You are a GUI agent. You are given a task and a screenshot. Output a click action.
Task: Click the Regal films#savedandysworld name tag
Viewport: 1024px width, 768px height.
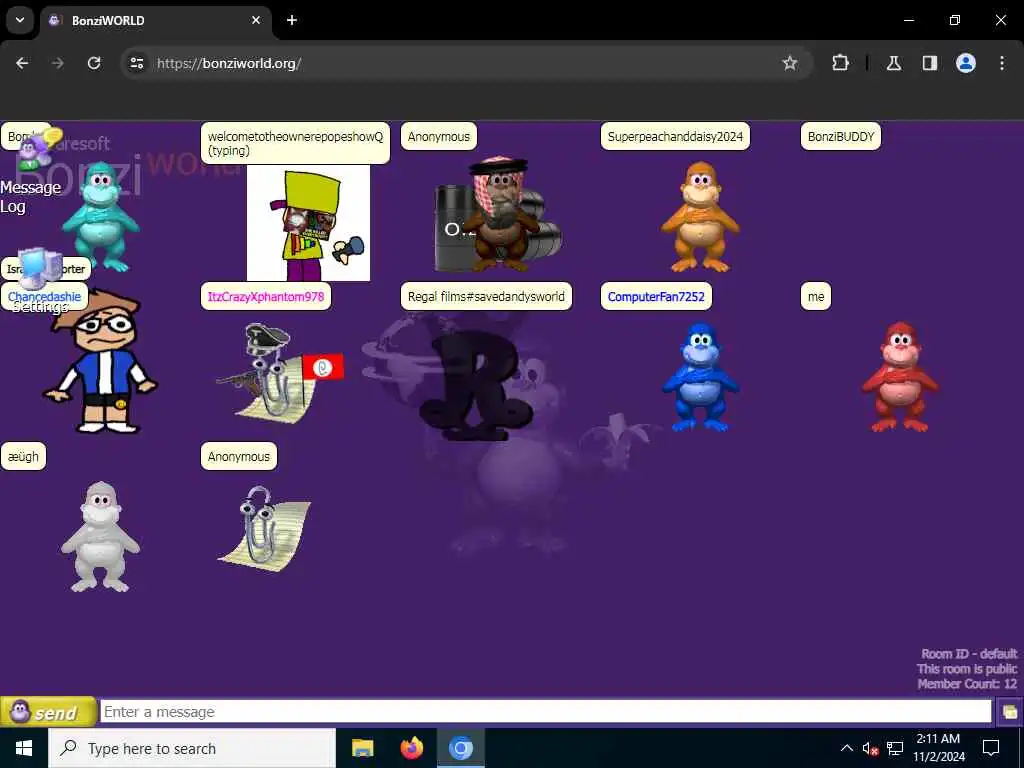(x=486, y=296)
